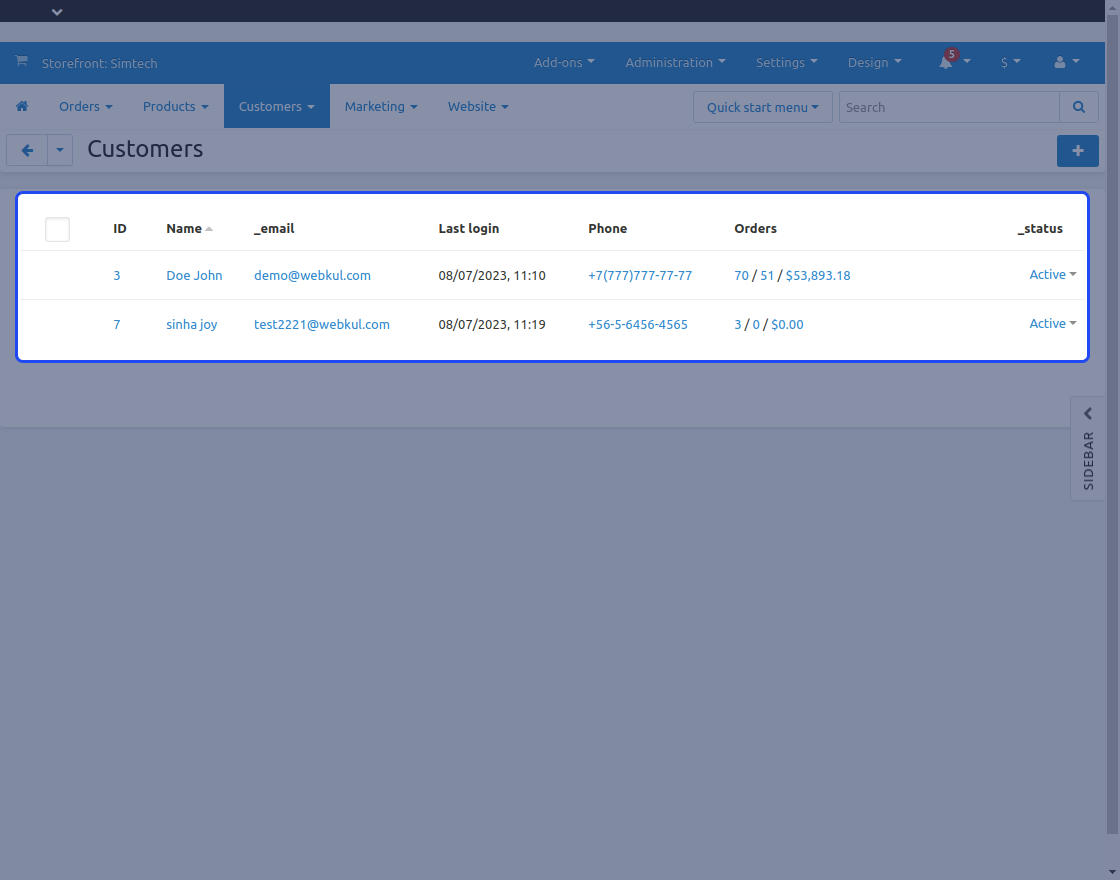Viewport: 1120px width, 880px height.
Task: Click the SIDEBAR vertical label
Action: pos(1088,461)
